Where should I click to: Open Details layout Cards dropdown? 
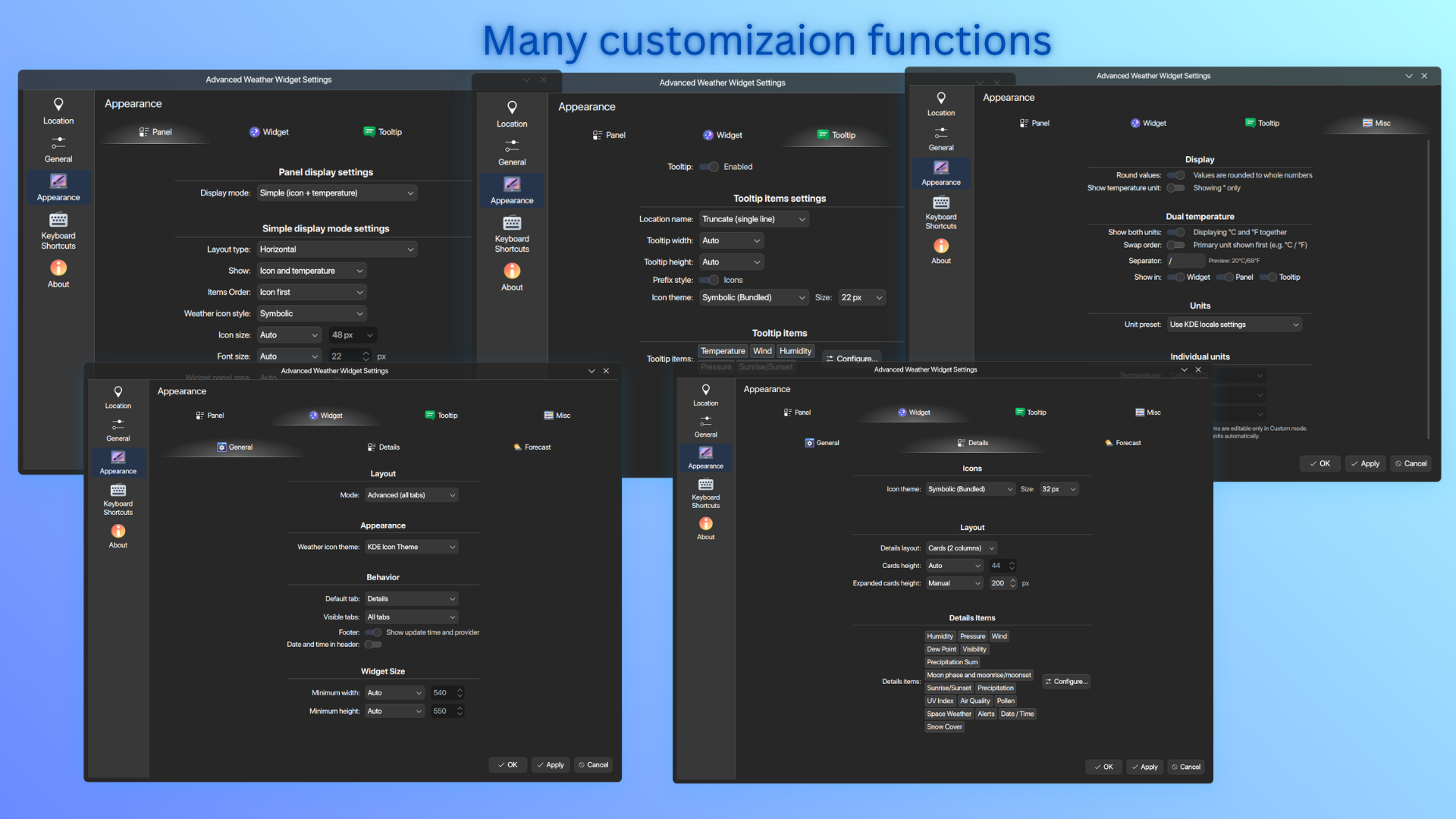click(962, 548)
